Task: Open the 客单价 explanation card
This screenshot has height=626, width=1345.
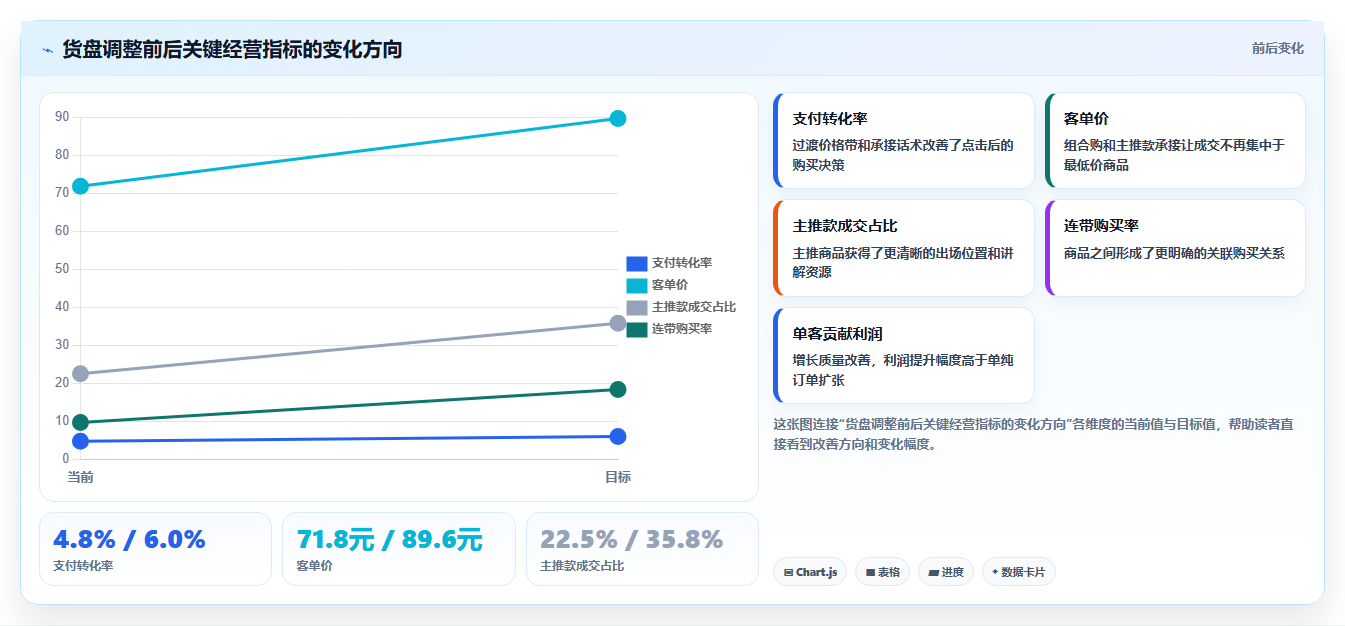Action: [1175, 141]
